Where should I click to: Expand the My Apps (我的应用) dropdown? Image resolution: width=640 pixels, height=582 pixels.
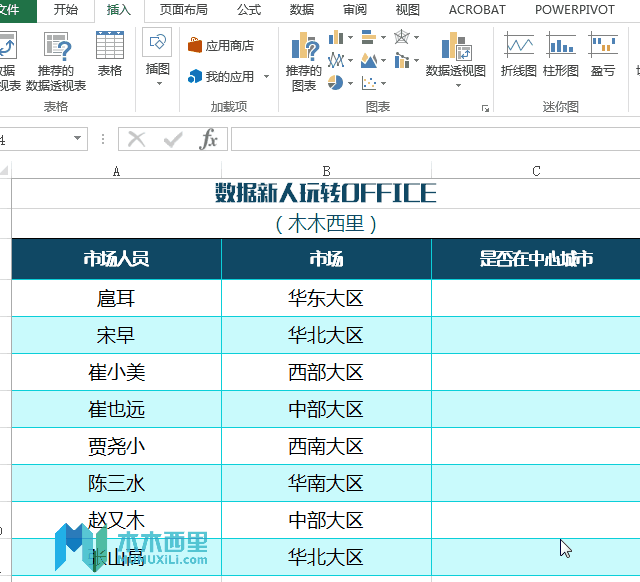266,77
